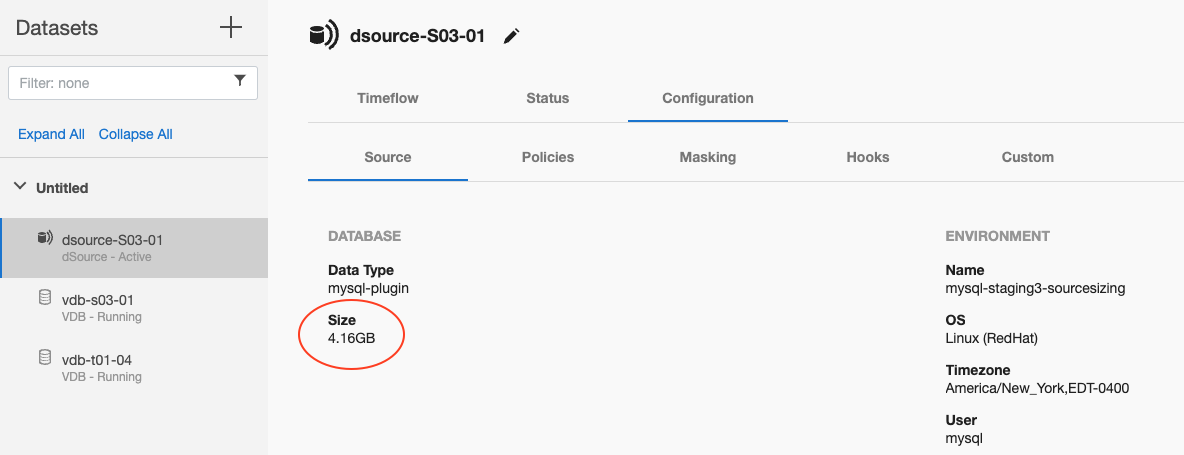The image size is (1184, 455).
Task: Click the Collapse All link
Action: point(135,134)
